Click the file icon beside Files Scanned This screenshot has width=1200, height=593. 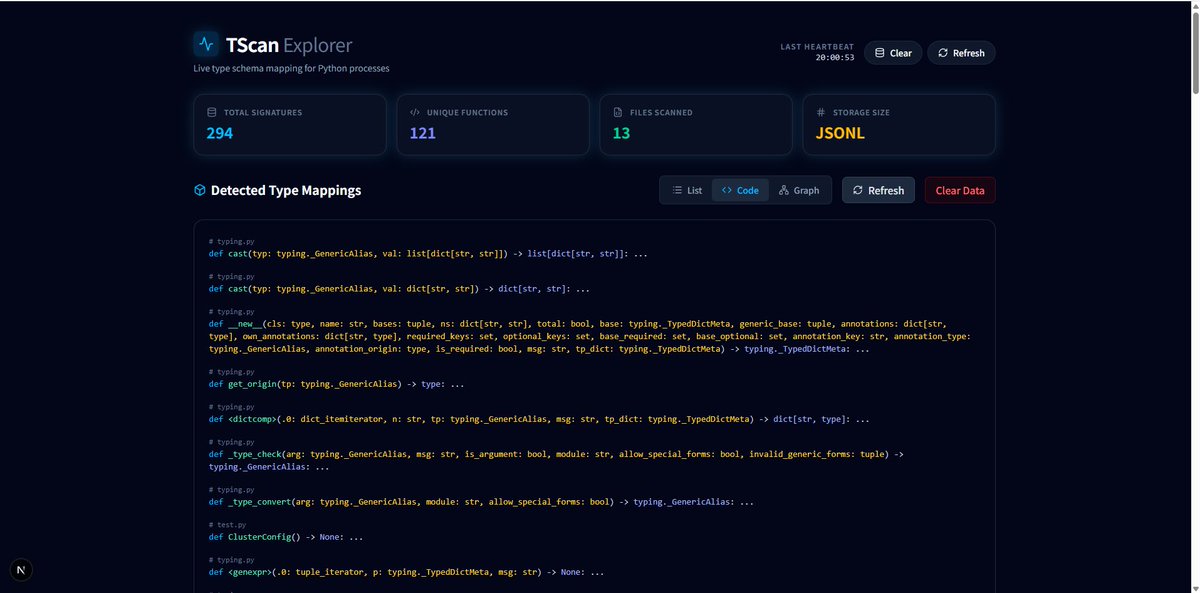(x=617, y=113)
